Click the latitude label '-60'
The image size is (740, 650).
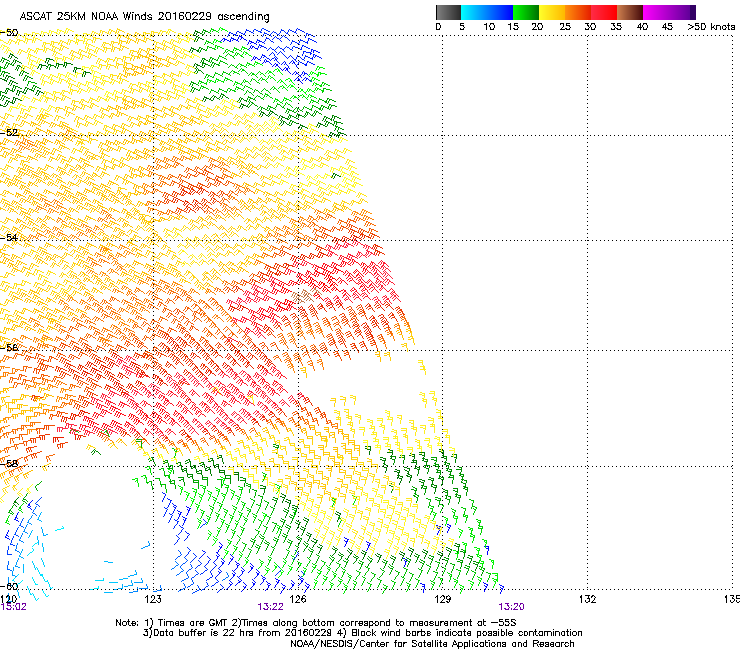9,586
